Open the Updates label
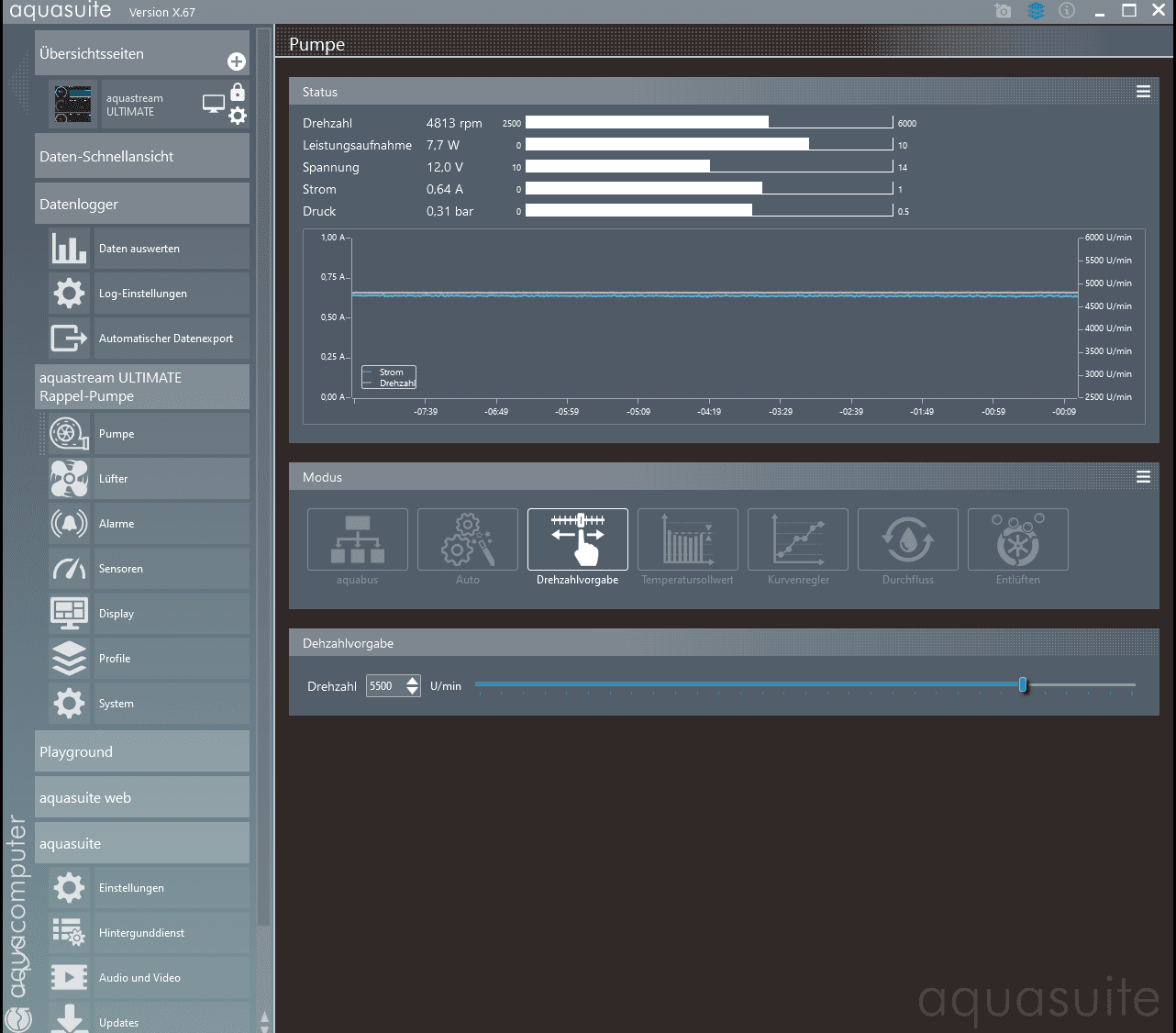Viewport: 1176px width, 1033px height. [x=119, y=1023]
